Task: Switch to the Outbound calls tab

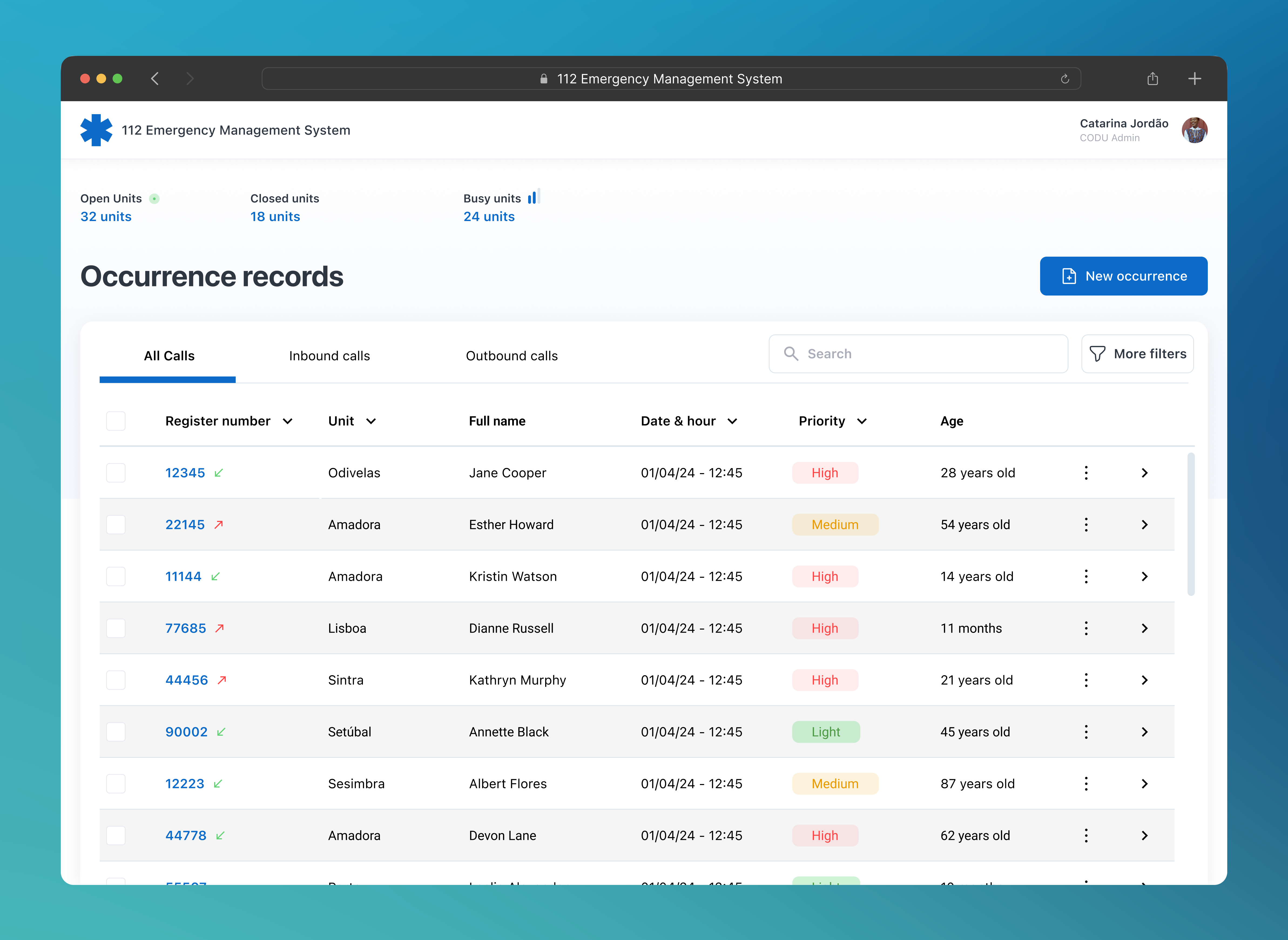Action: (x=512, y=356)
